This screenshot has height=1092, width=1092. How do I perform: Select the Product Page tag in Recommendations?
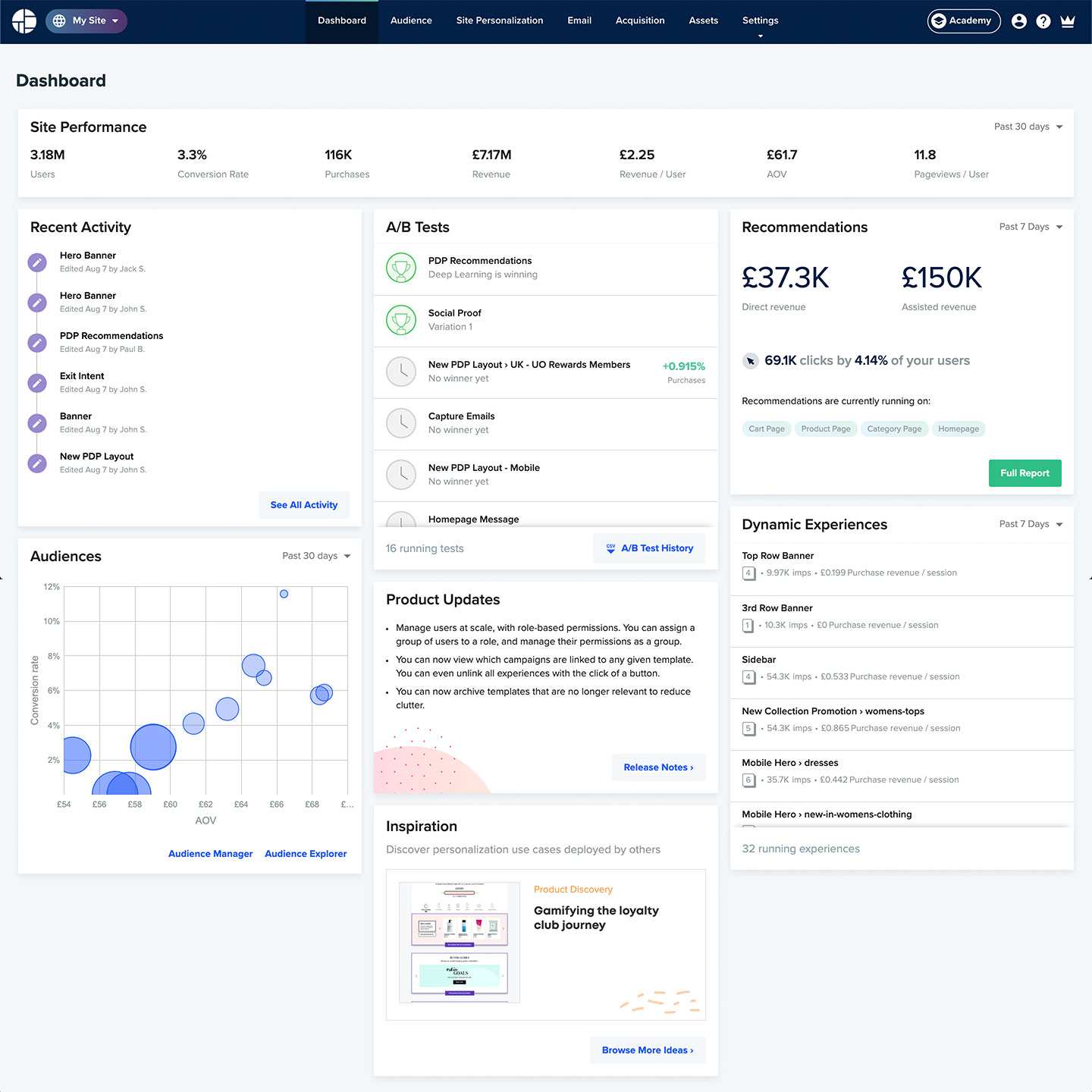click(x=825, y=428)
